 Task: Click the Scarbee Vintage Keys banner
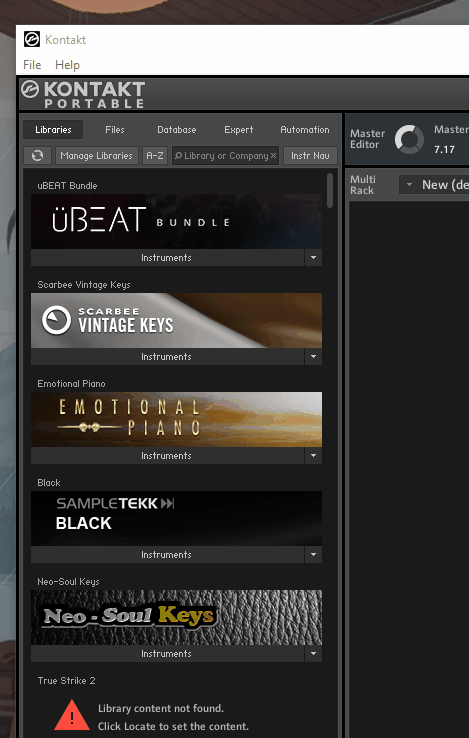[x=177, y=320]
